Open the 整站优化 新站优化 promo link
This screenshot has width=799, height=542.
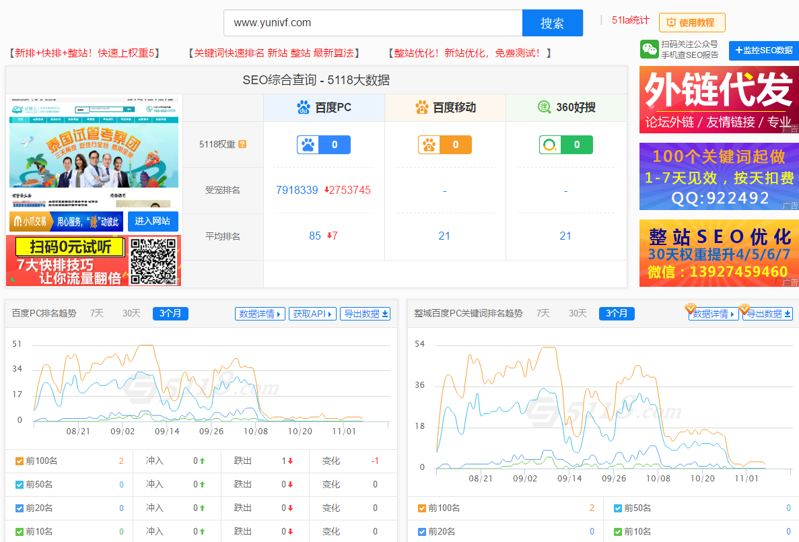pyautogui.click(x=469, y=53)
